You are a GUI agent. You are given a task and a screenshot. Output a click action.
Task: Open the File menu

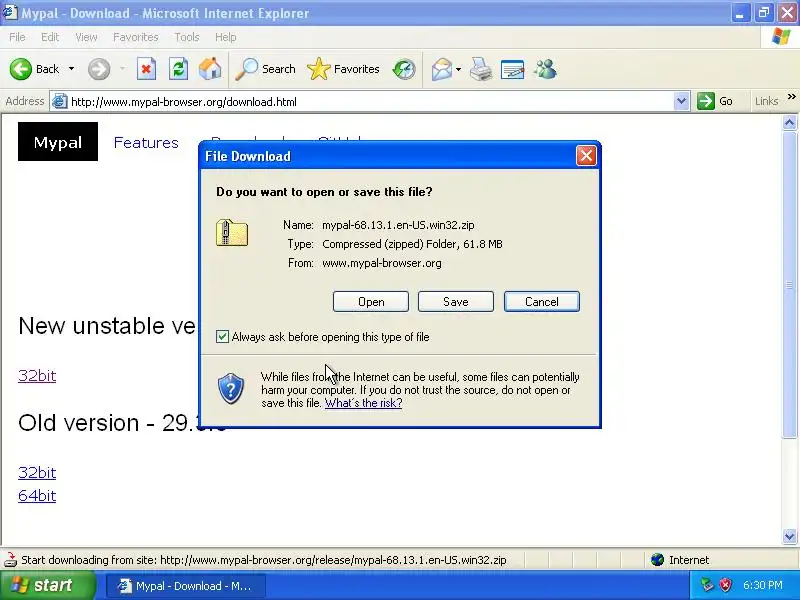click(x=17, y=37)
